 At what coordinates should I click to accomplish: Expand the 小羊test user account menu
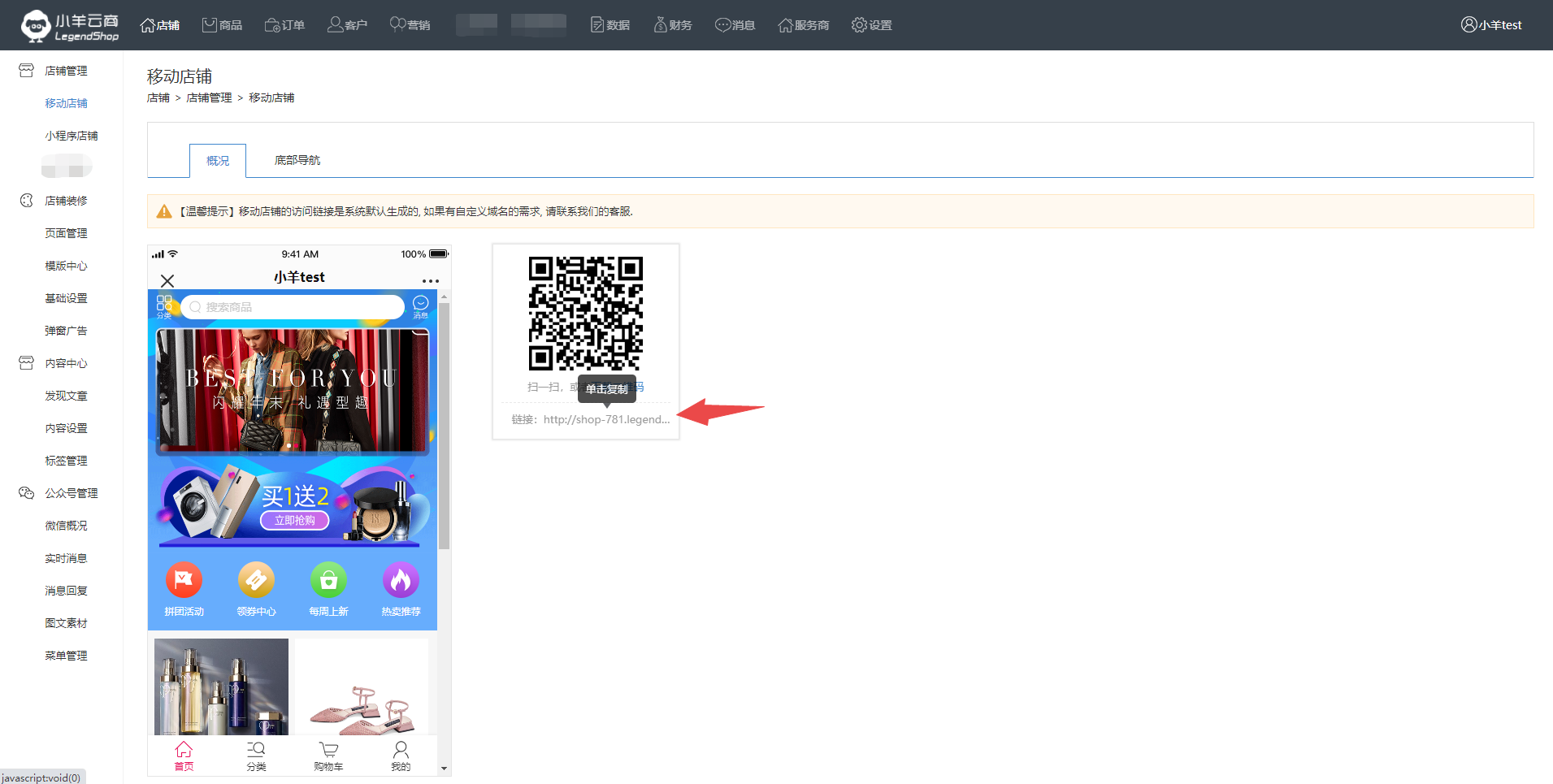(1491, 25)
